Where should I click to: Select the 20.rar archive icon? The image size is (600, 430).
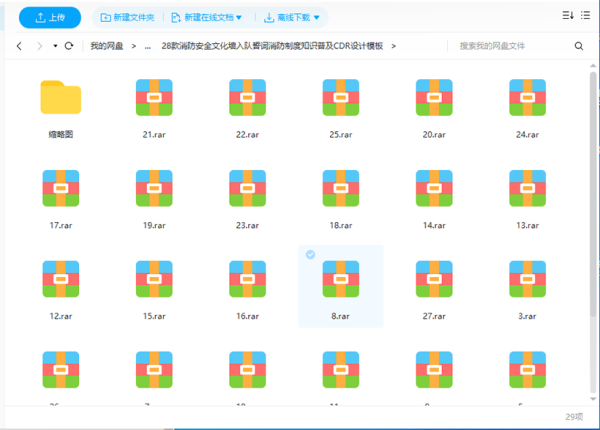(434, 98)
